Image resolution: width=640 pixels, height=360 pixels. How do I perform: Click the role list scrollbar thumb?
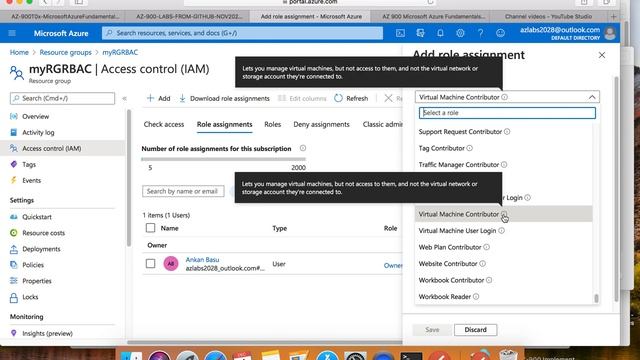tap(596, 298)
